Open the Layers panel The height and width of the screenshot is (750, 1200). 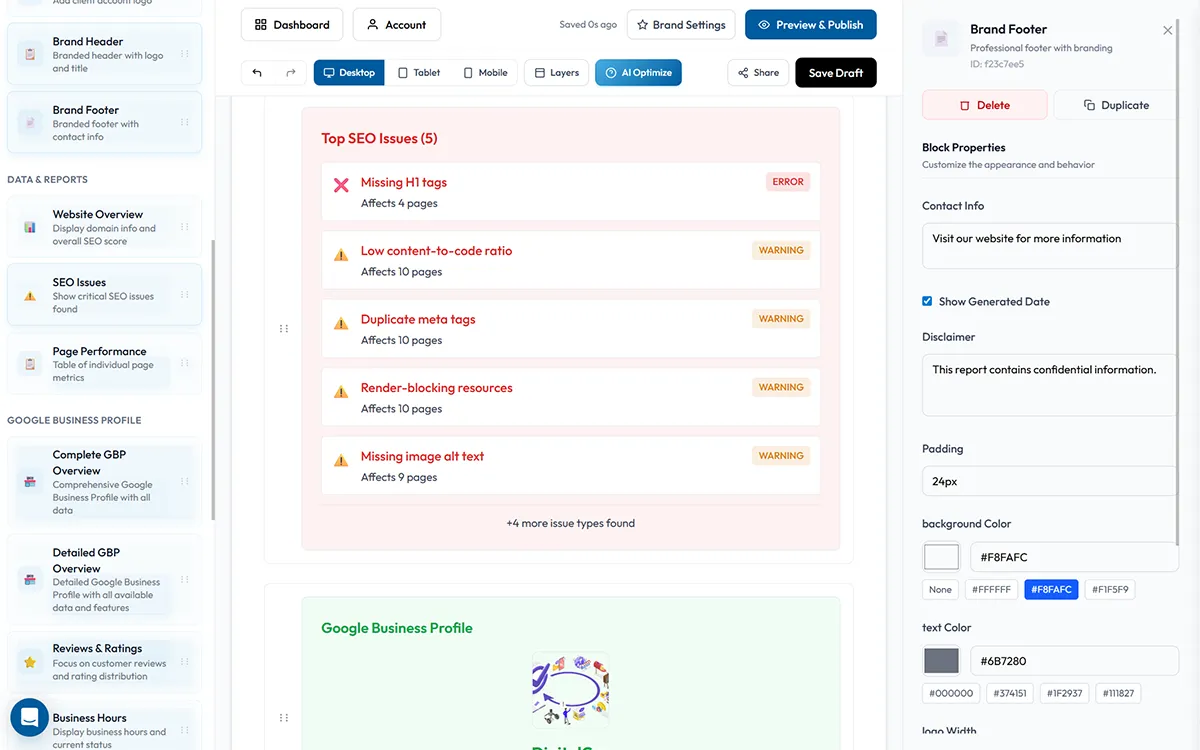click(x=556, y=73)
